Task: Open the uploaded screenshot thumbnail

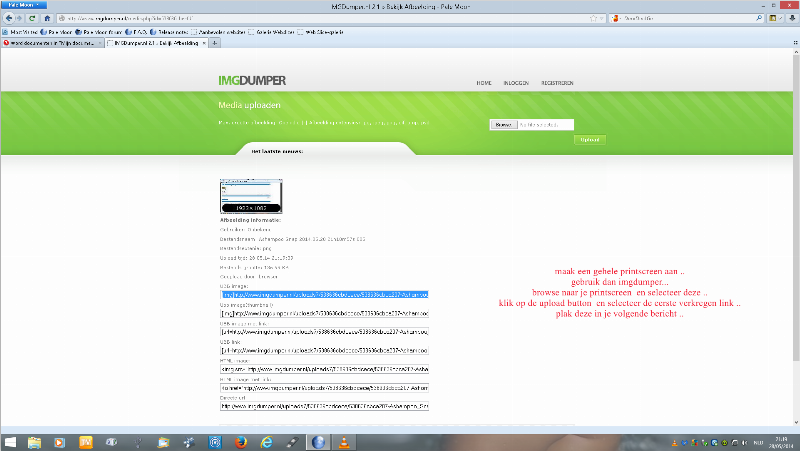Action: [251, 196]
